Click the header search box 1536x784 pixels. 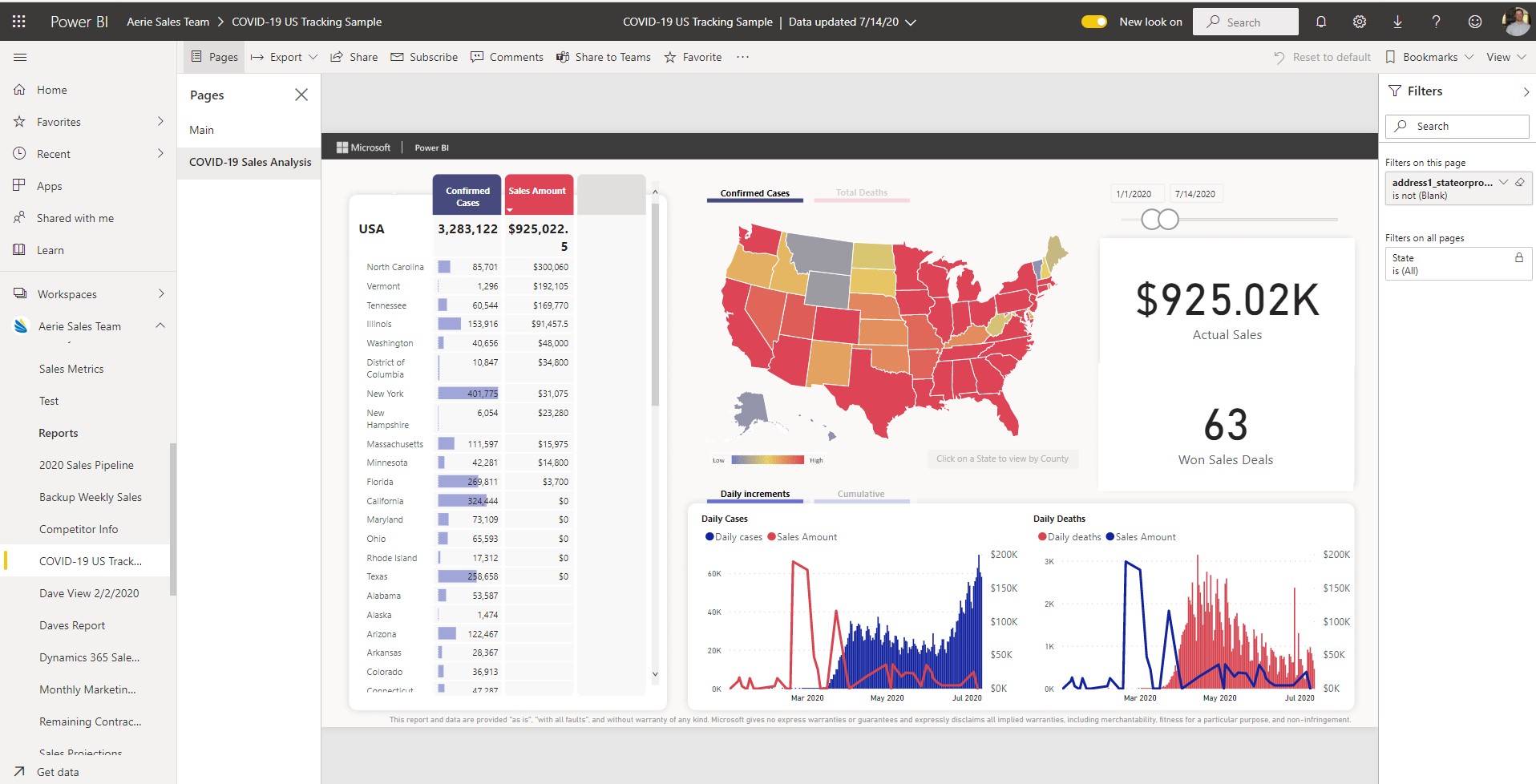(x=1246, y=22)
